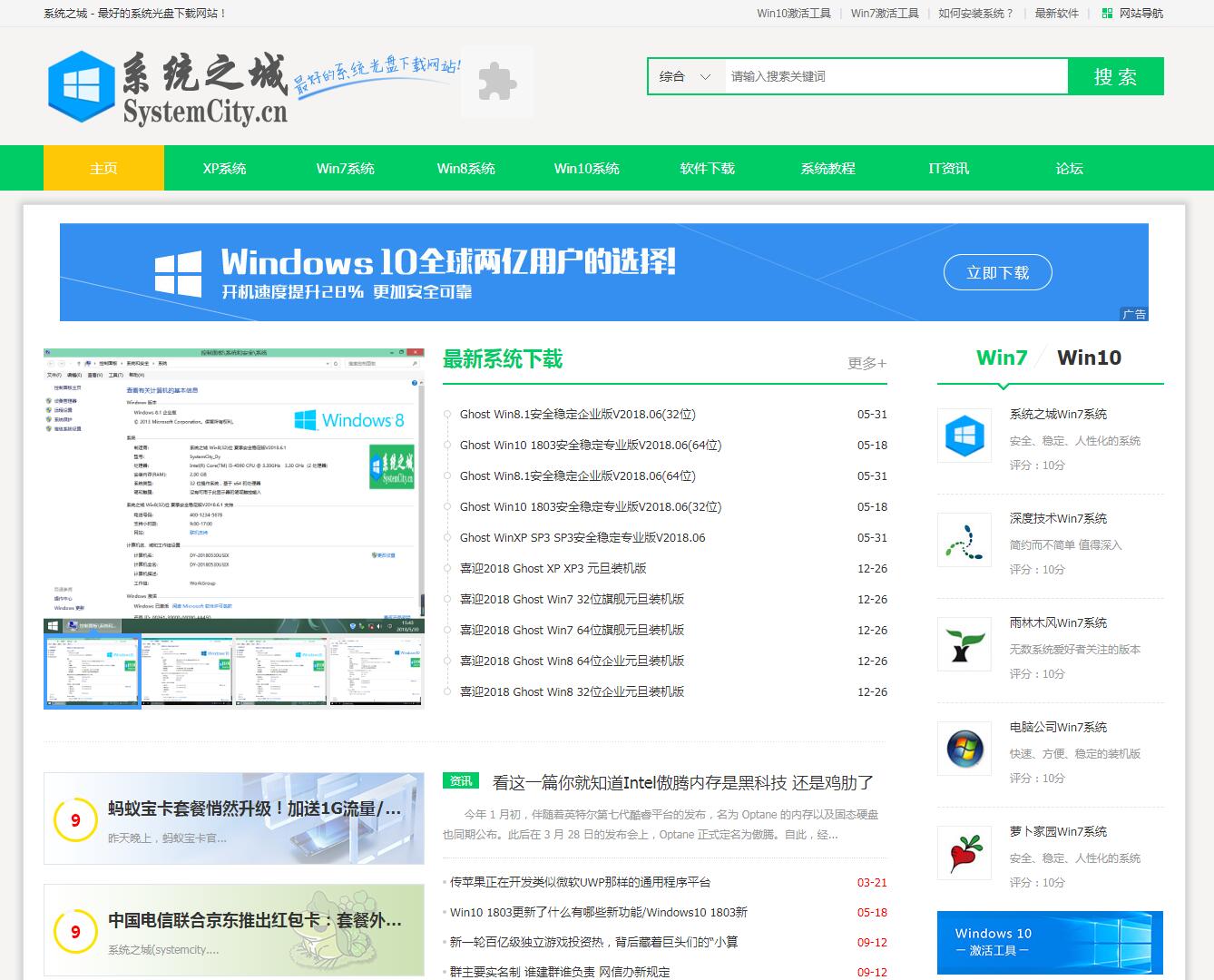
Task: Click the large Windows 8 system screenshot
Action: coord(233,490)
